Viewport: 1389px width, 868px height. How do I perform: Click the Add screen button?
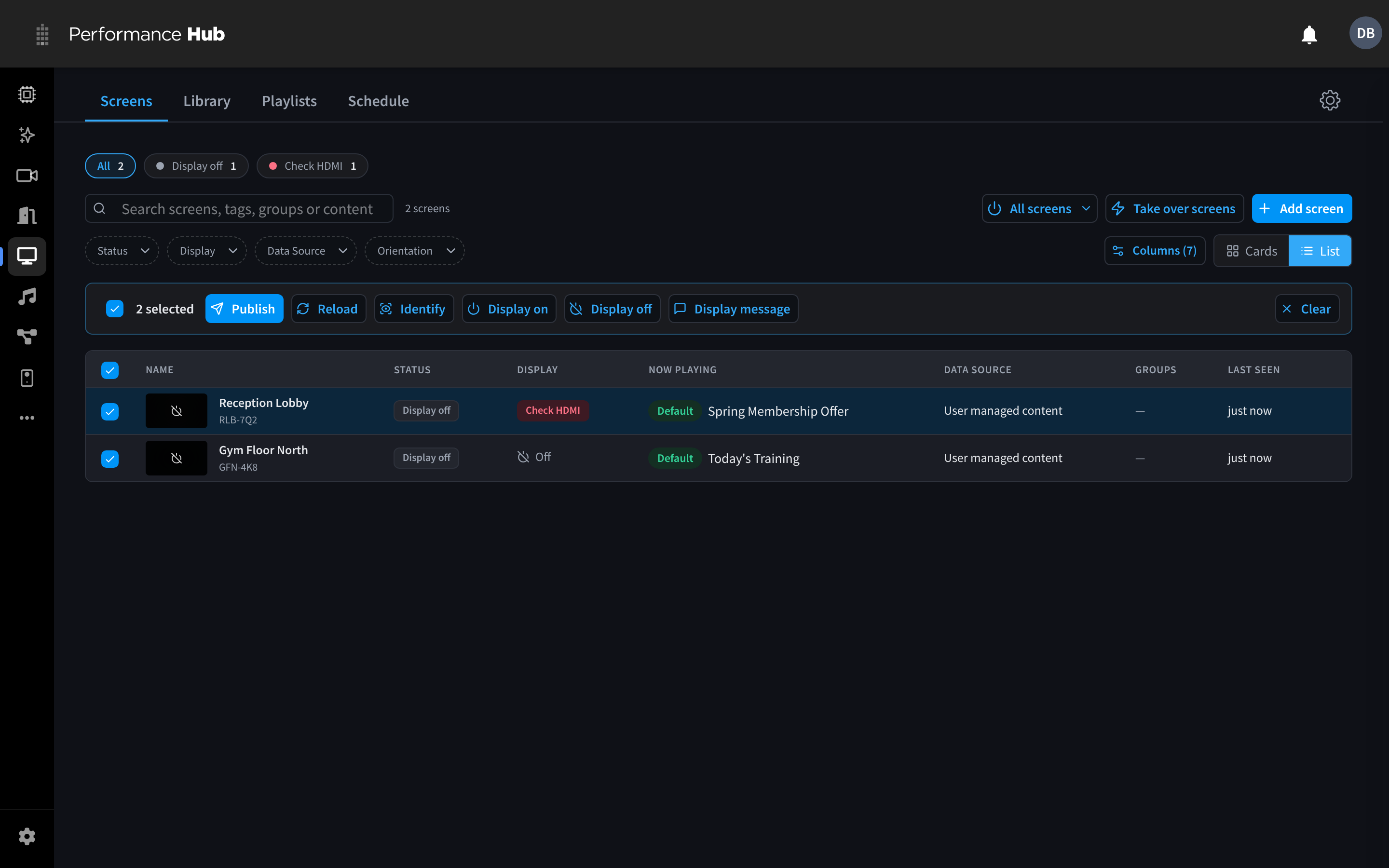point(1302,208)
